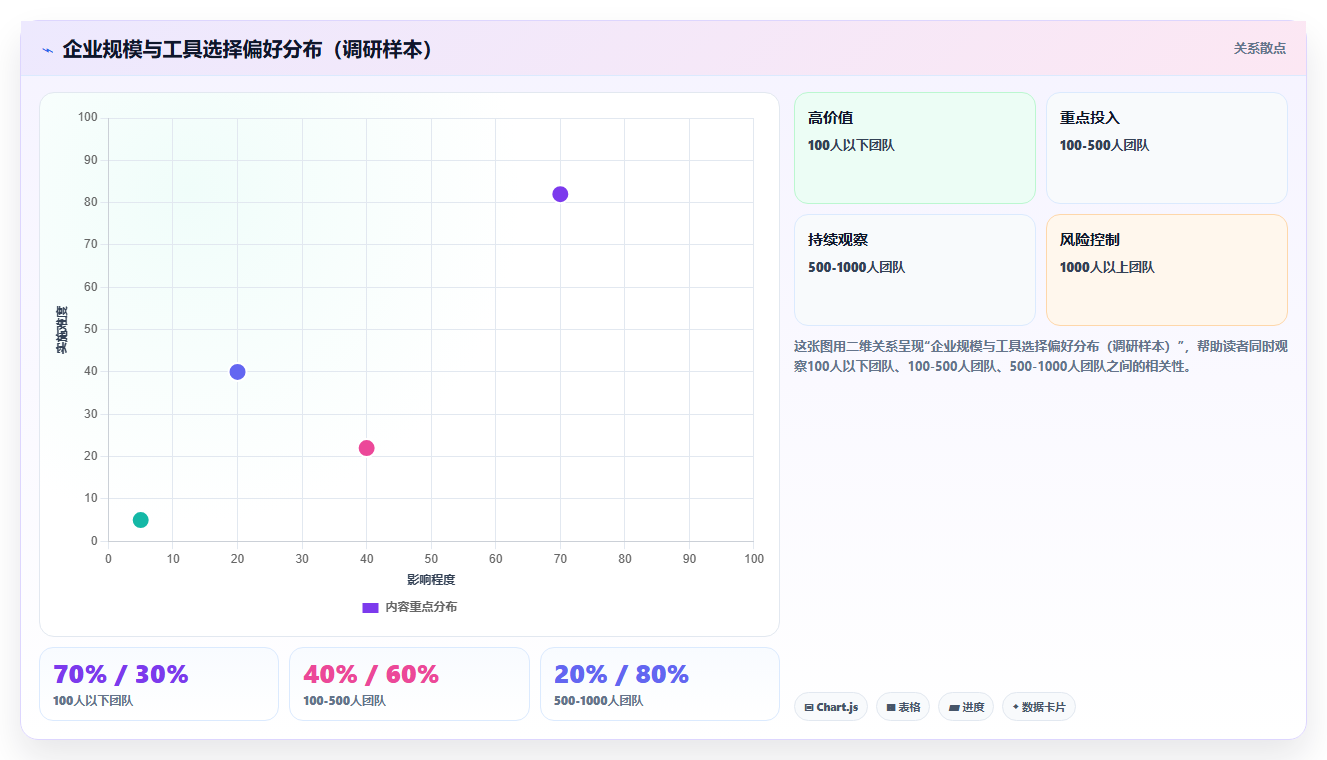Toggle the 内容重点分布 legend item
The image size is (1327, 760).
pos(409,607)
